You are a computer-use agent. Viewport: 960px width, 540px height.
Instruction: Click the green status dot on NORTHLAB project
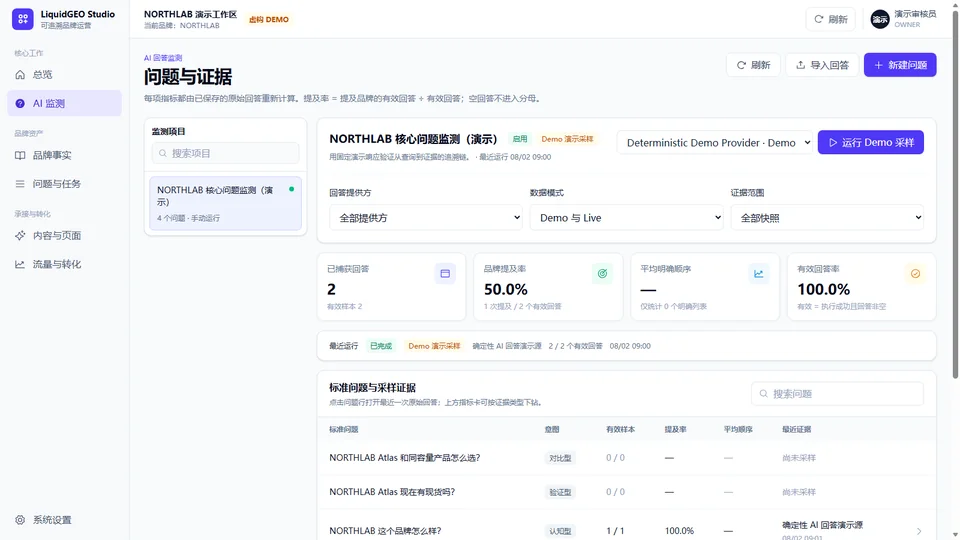click(291, 189)
